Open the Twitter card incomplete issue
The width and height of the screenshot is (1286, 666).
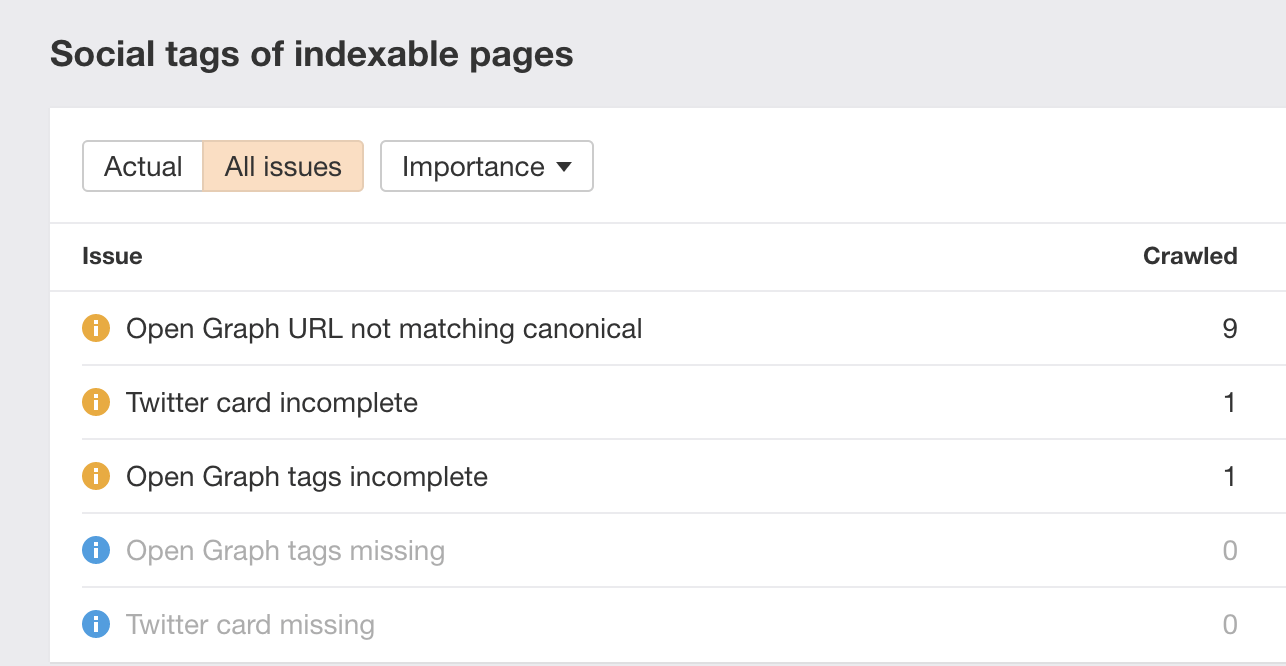272,402
